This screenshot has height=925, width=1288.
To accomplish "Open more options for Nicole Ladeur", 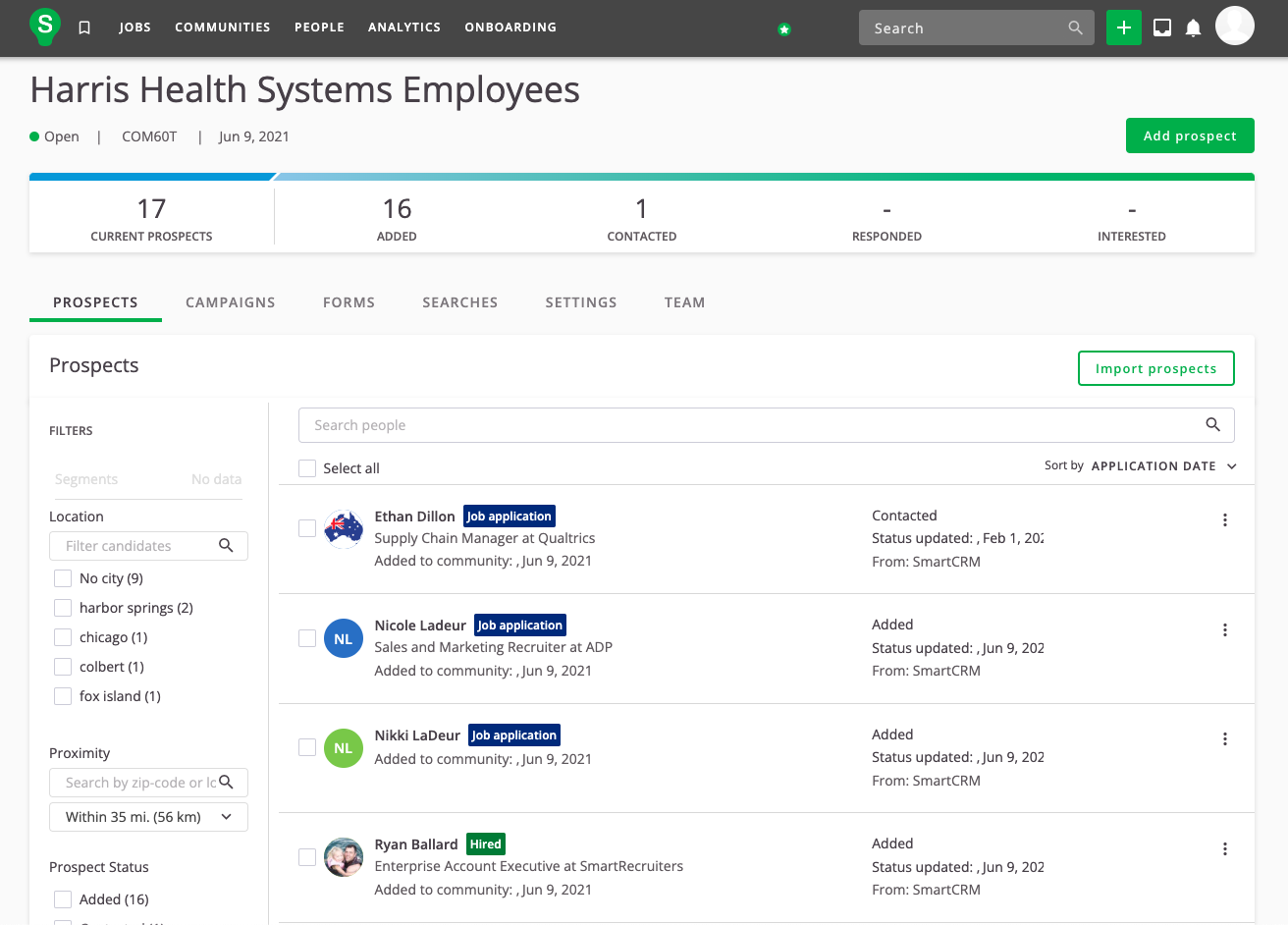I will 1225,630.
